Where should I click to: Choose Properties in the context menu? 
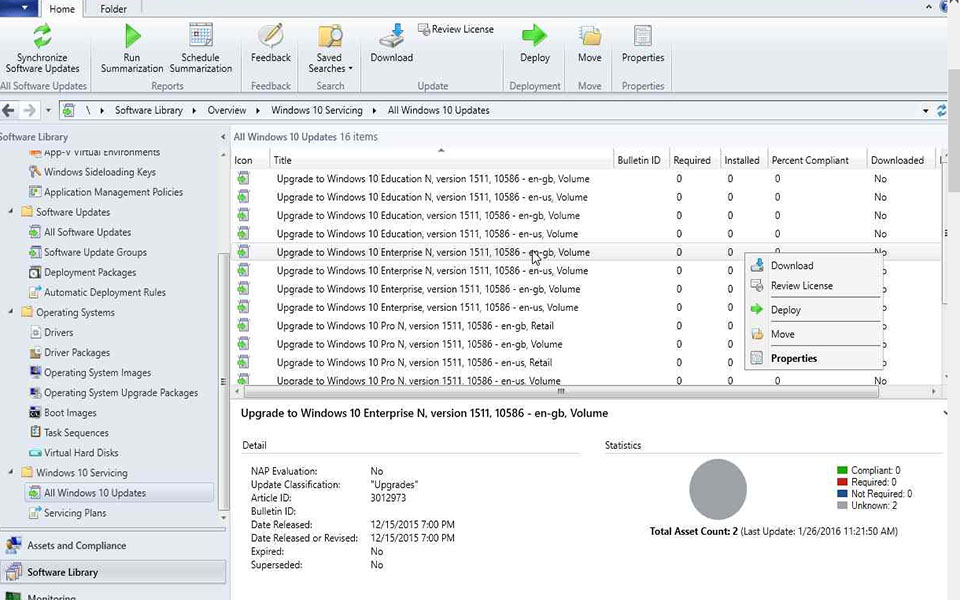[x=814, y=358]
